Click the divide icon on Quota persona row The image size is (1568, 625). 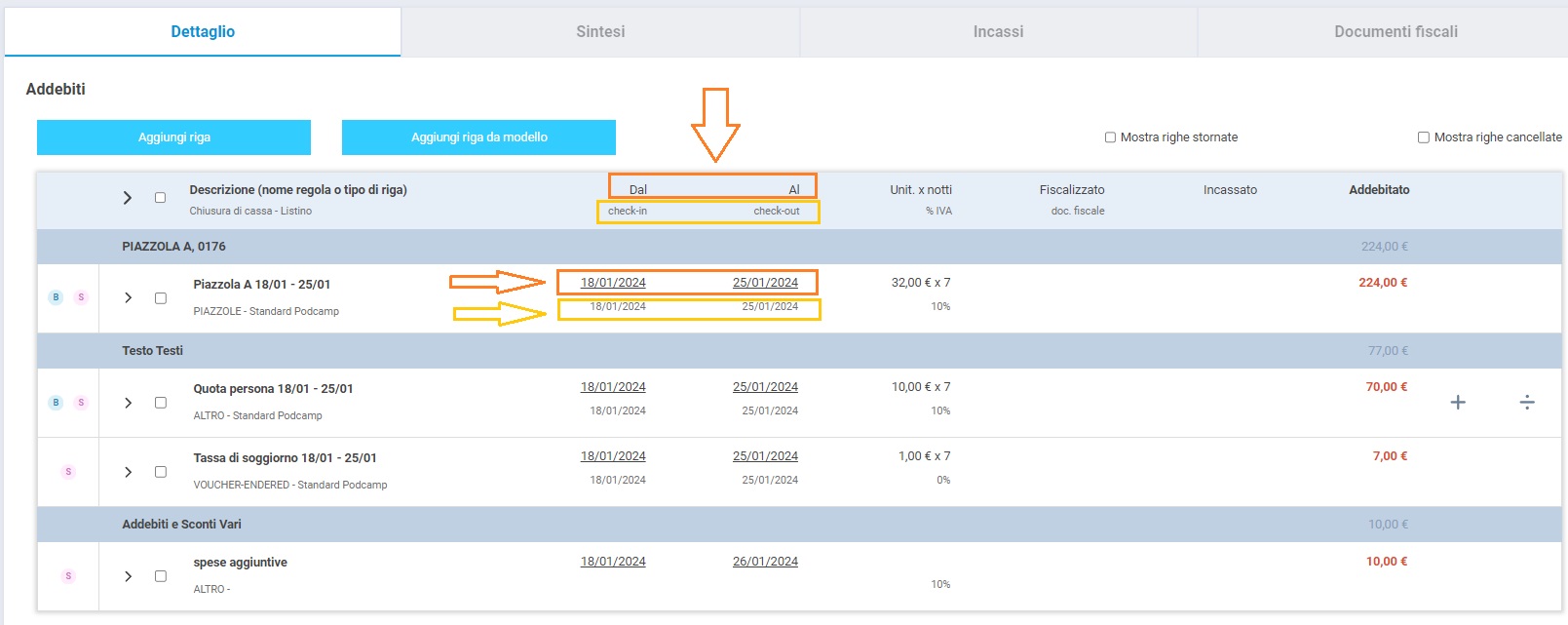coord(1527,403)
